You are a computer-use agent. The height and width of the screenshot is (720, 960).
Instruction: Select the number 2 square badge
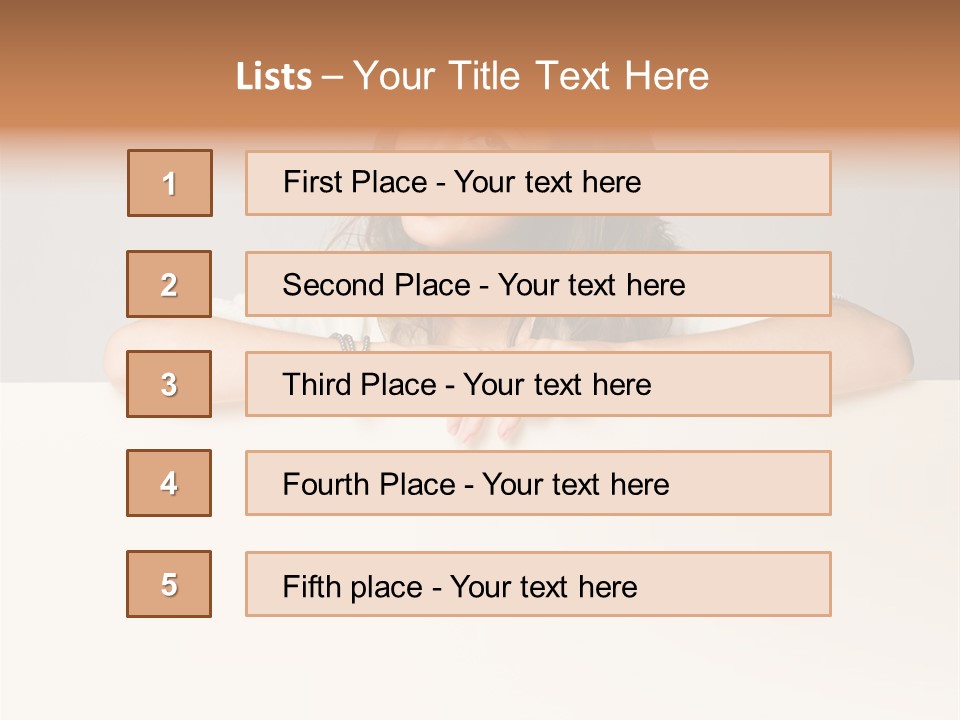click(x=169, y=284)
